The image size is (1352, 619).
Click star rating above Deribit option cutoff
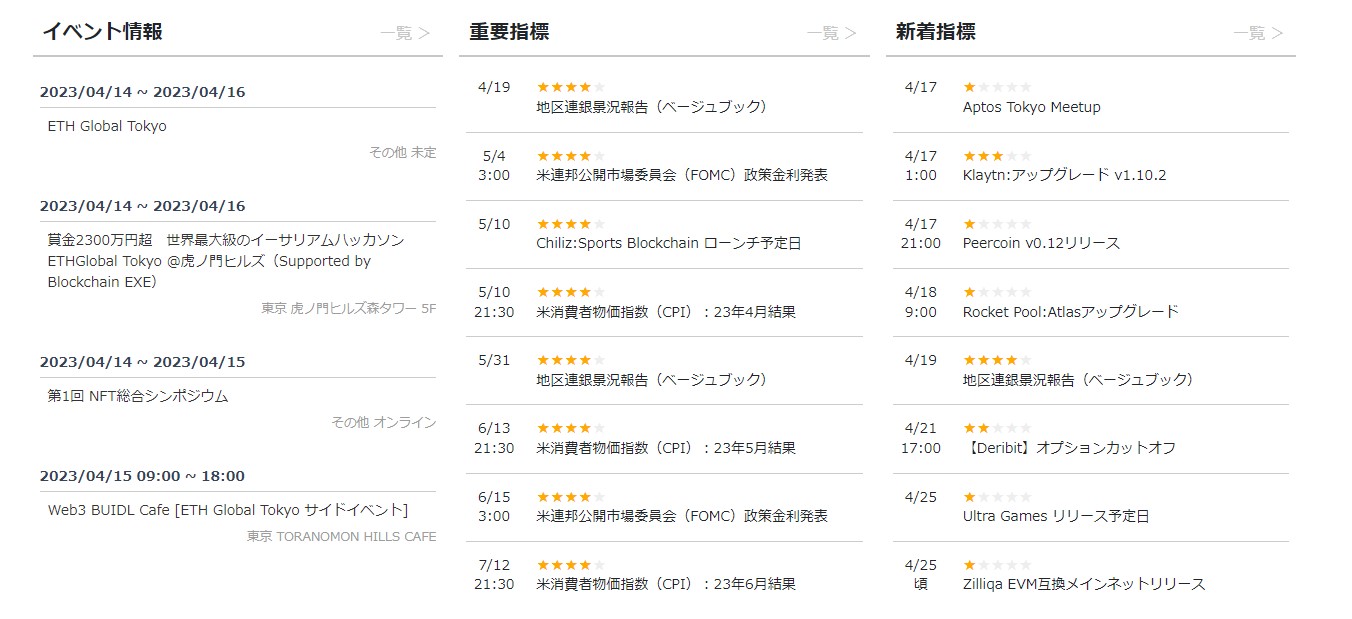coord(996,428)
